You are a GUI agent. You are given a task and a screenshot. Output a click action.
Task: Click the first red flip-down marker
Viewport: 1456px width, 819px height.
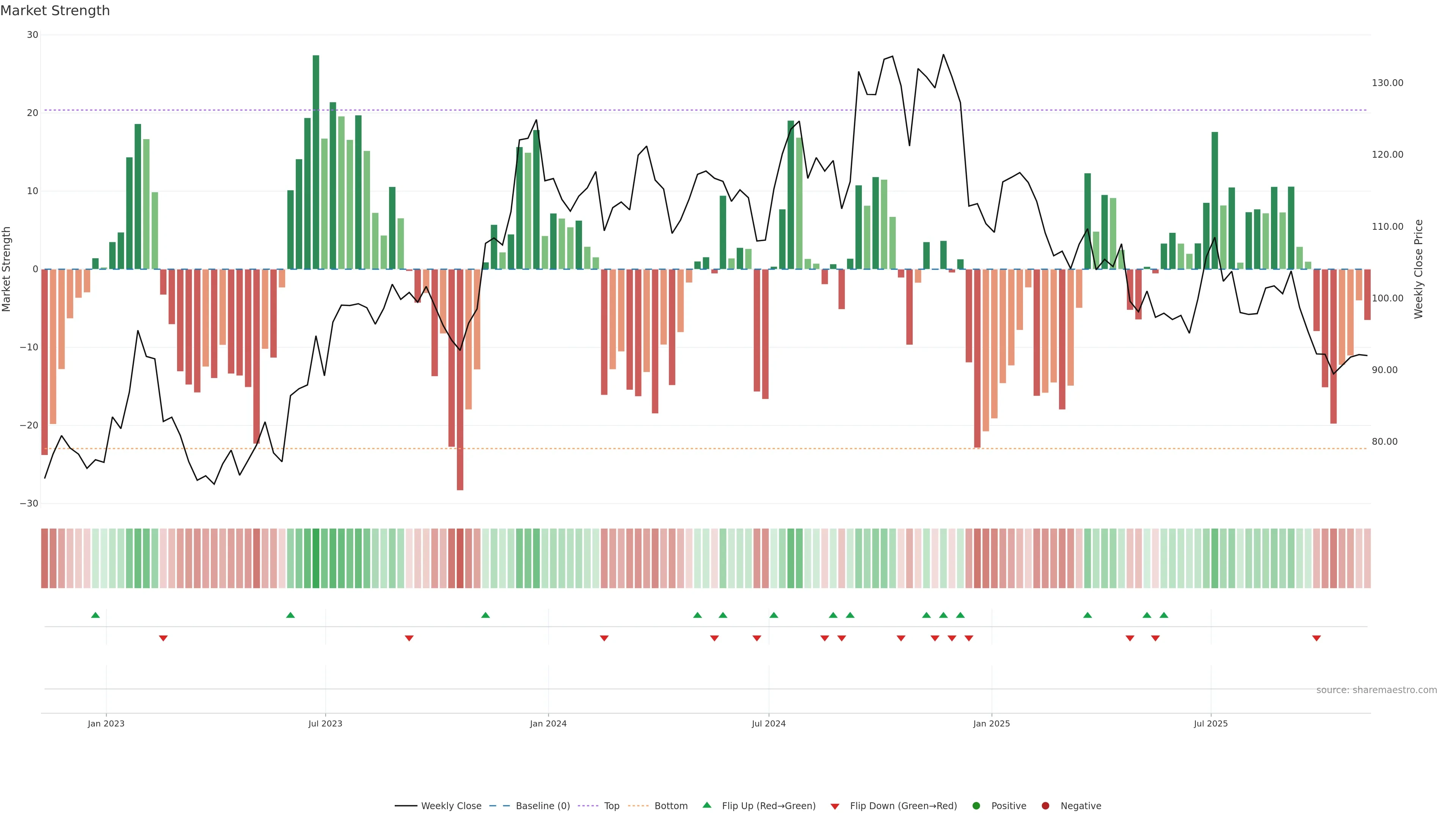coord(163,638)
